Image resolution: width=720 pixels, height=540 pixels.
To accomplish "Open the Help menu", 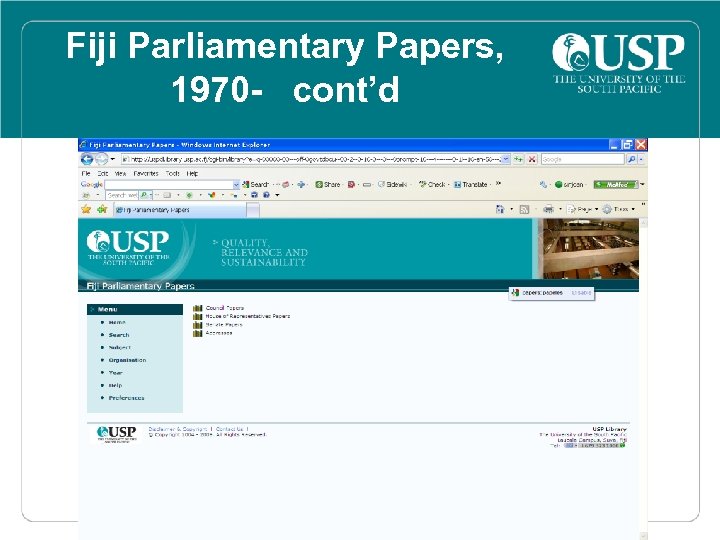I will [x=192, y=174].
